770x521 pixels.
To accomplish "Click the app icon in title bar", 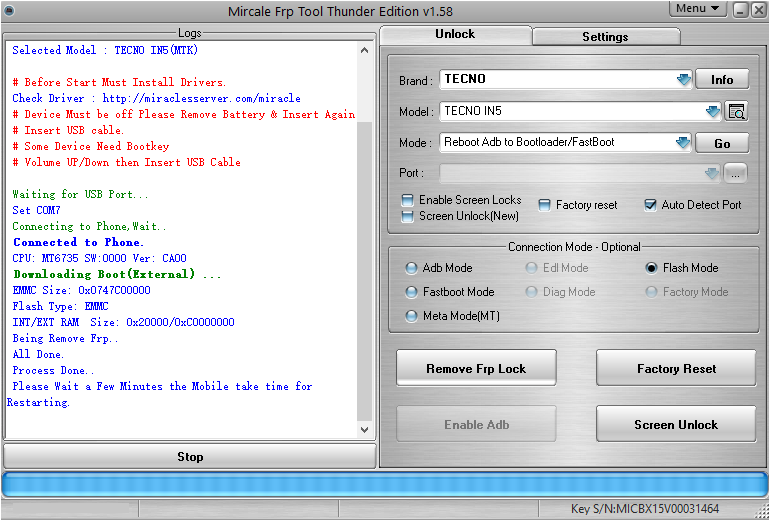I will (x=9, y=10).
